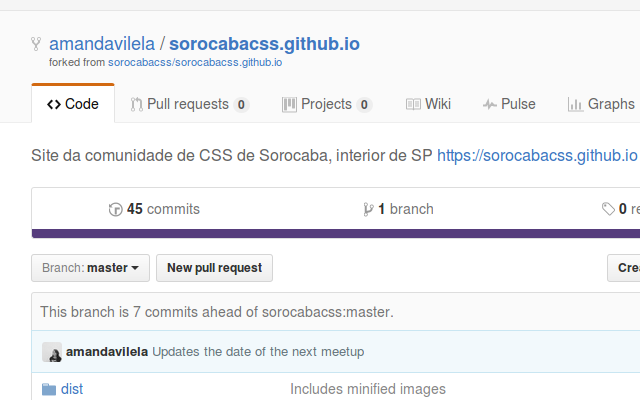
Task: Open the sorocabacss.github.io repository title link
Action: tap(264, 44)
